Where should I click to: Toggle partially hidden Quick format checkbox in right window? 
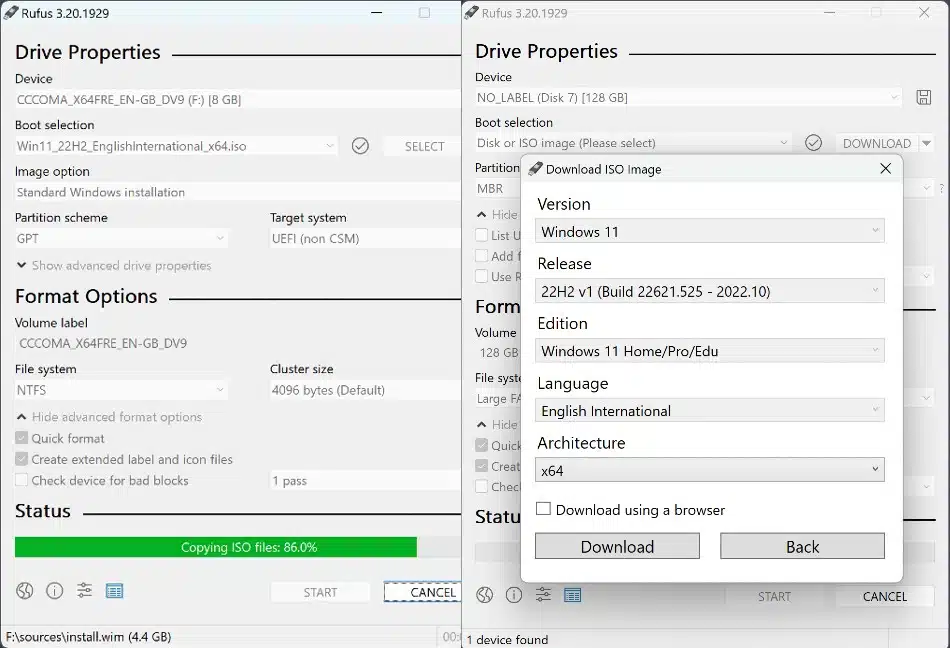point(482,445)
